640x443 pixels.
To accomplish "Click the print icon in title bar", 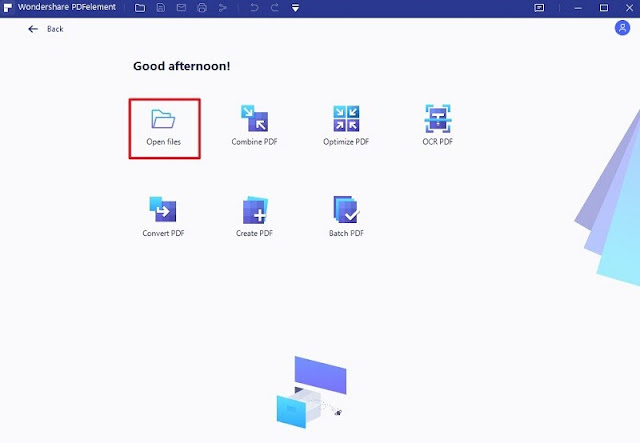I will (x=202, y=8).
